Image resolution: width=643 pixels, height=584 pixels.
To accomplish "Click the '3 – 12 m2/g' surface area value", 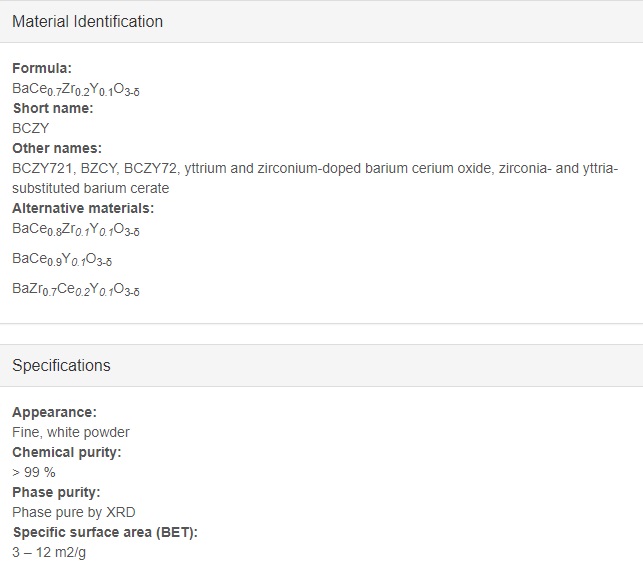I will pyautogui.click(x=49, y=552).
